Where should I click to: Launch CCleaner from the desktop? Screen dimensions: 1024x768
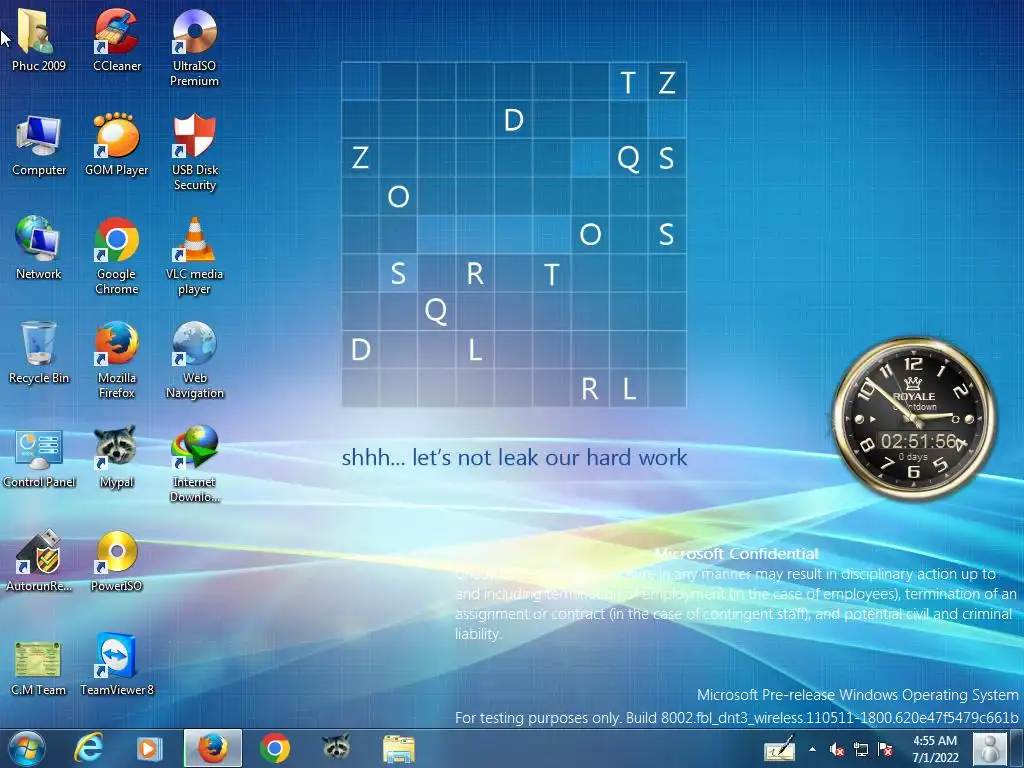coord(116,39)
